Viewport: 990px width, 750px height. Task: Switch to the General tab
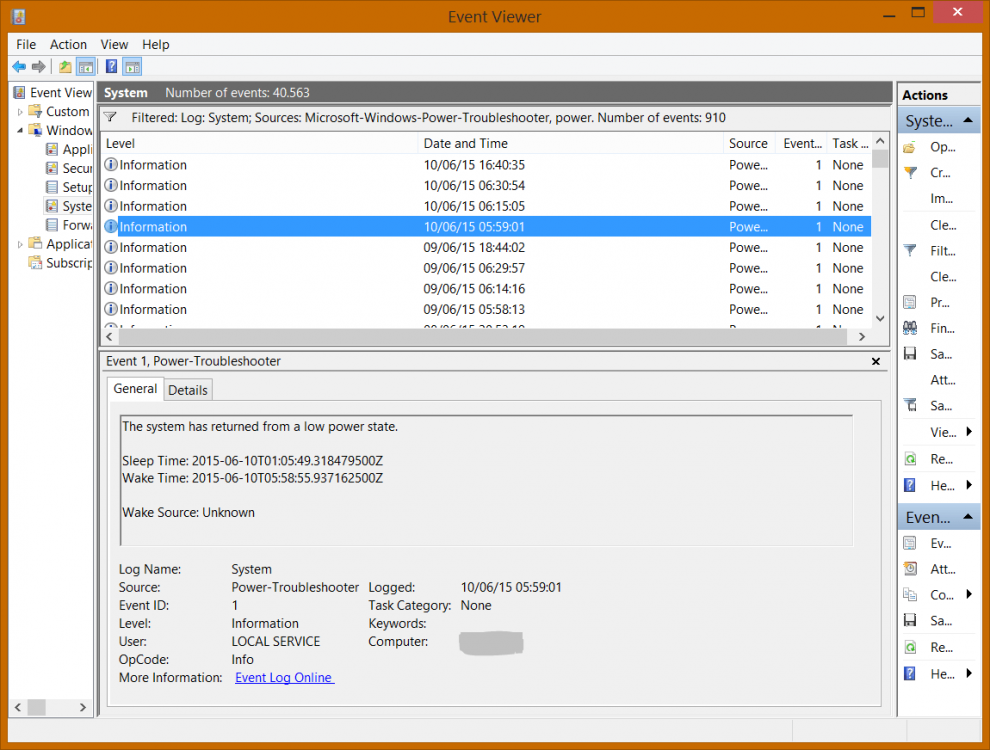(x=135, y=389)
